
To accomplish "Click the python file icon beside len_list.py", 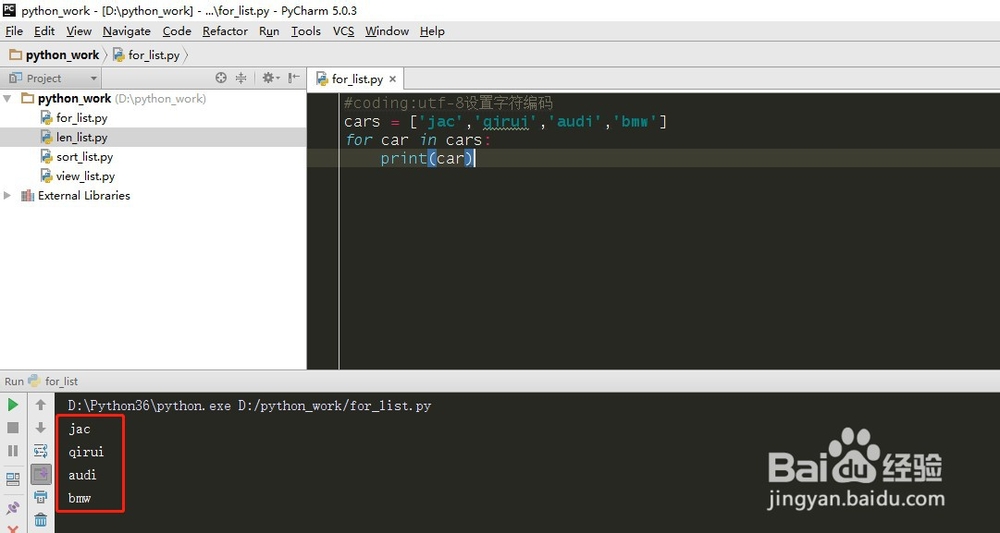I will [46, 137].
